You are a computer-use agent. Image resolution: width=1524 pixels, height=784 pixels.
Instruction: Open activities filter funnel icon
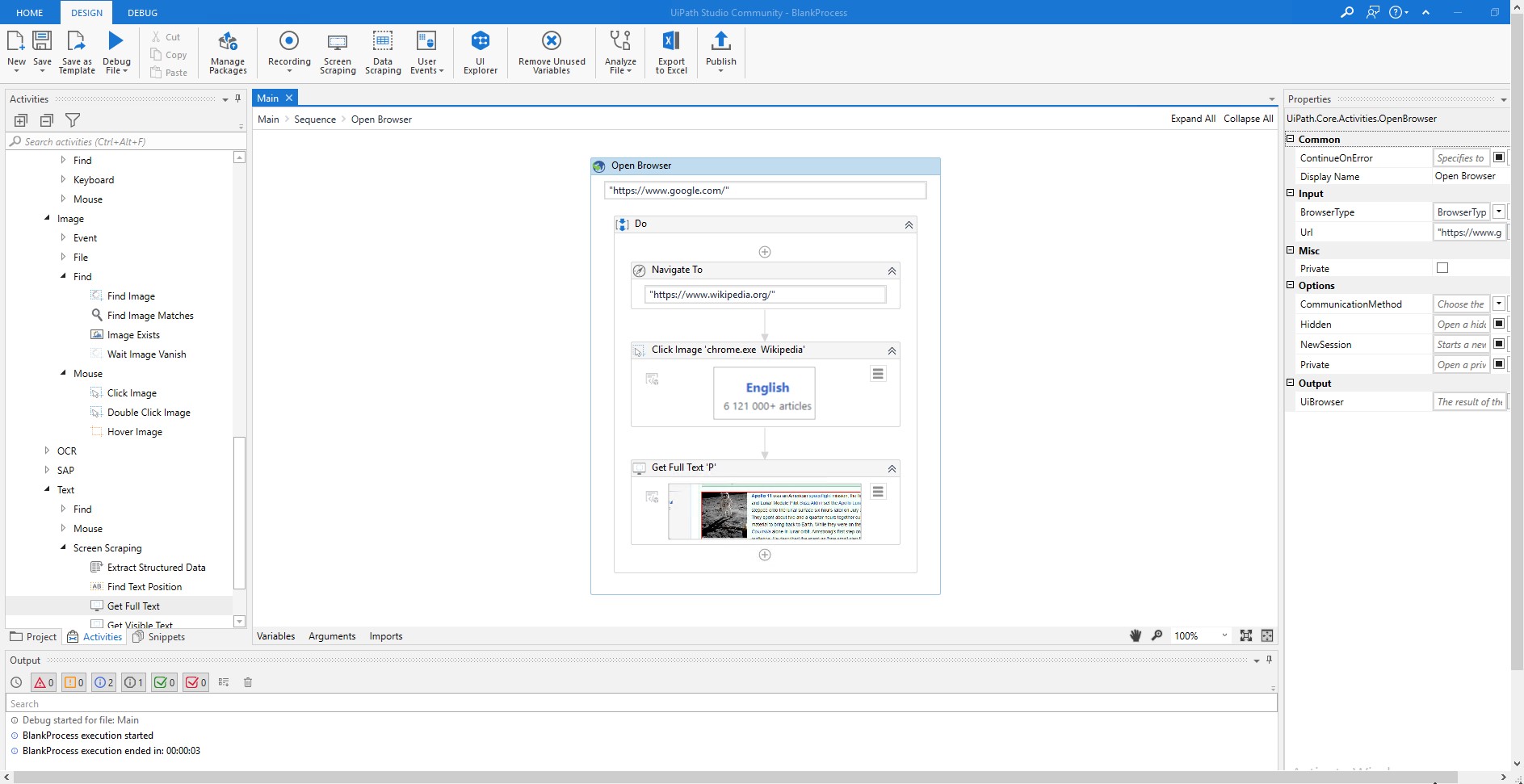73,120
